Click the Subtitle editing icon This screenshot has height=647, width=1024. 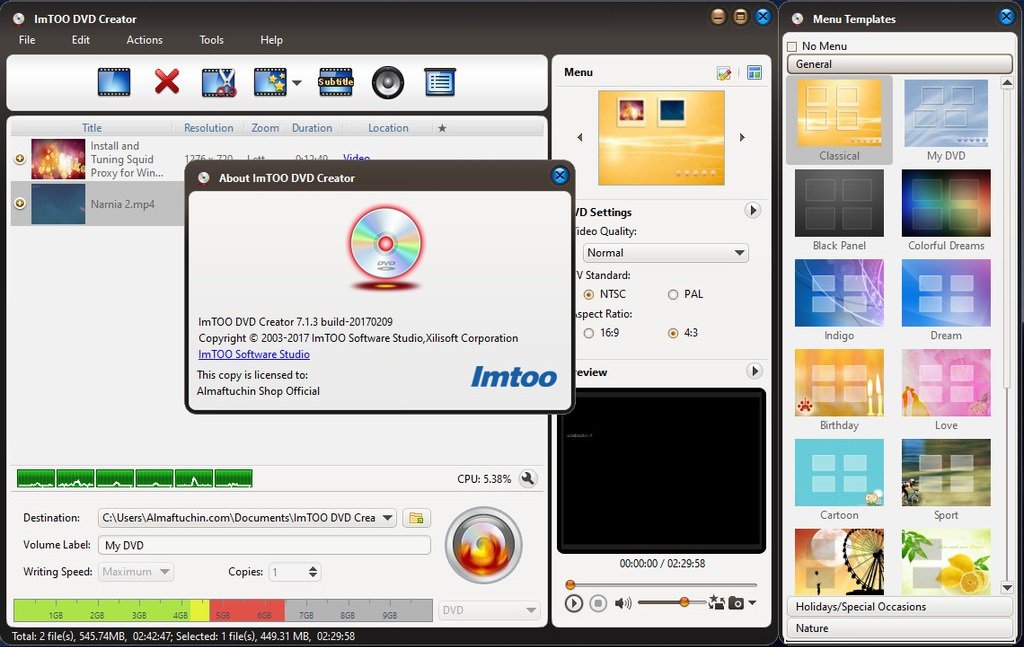pyautogui.click(x=335, y=82)
